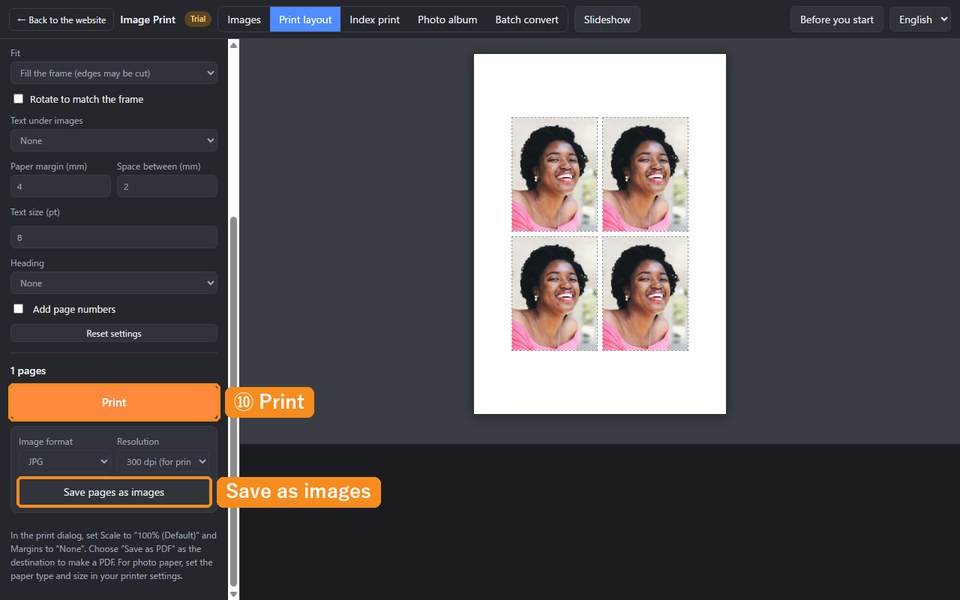Click the orange Print button
The image size is (960, 600).
[x=114, y=402]
